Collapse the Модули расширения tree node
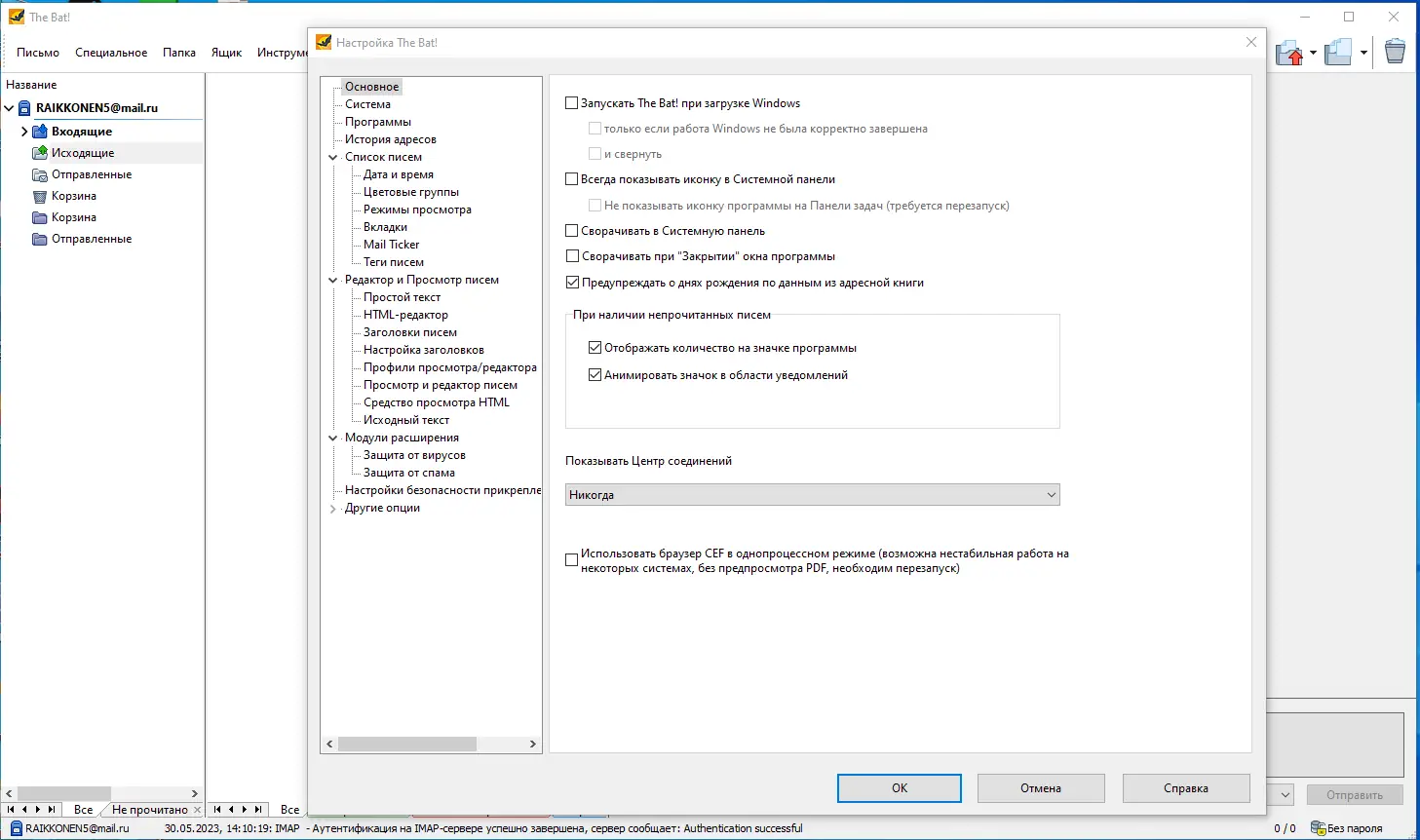The height and width of the screenshot is (840, 1420). 333,438
